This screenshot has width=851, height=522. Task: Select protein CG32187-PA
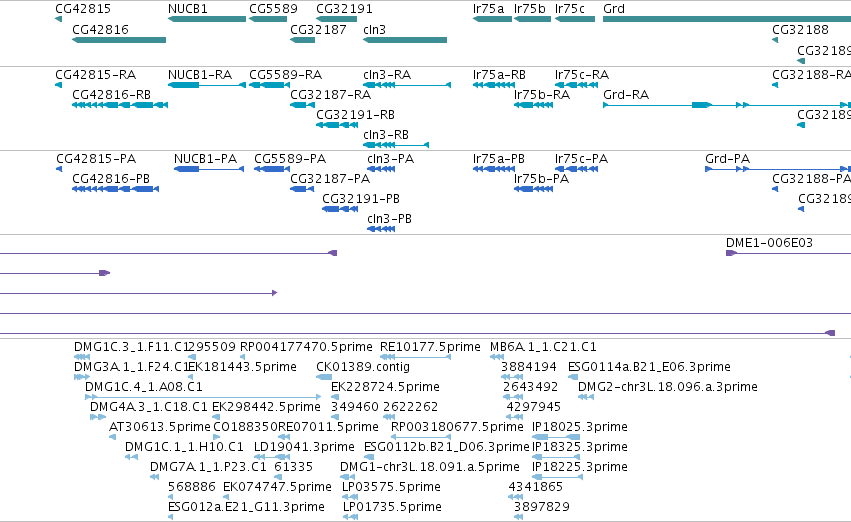coord(330,179)
